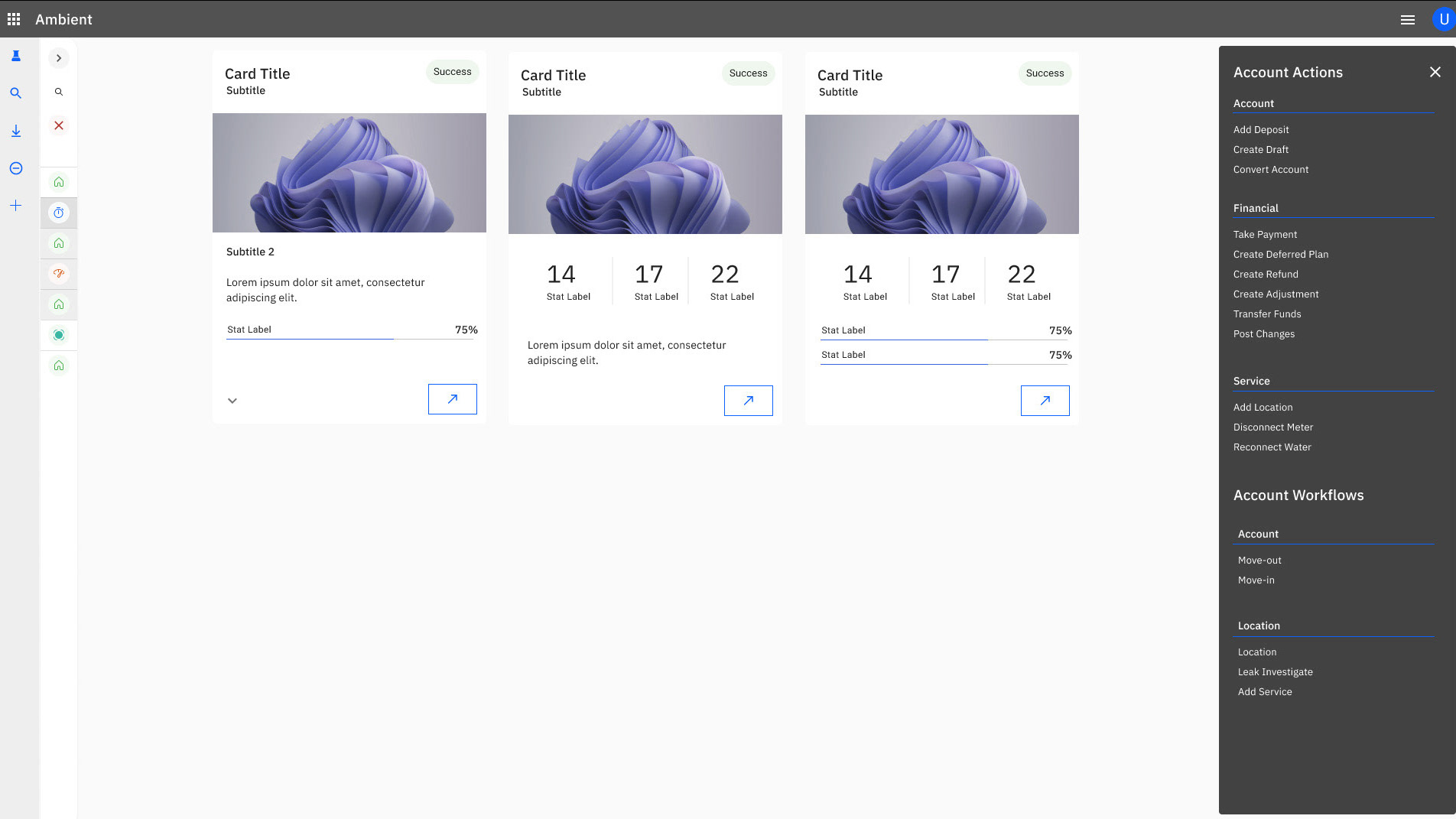
Task: Open the card with two stat bars via arrow
Action: click(1045, 401)
